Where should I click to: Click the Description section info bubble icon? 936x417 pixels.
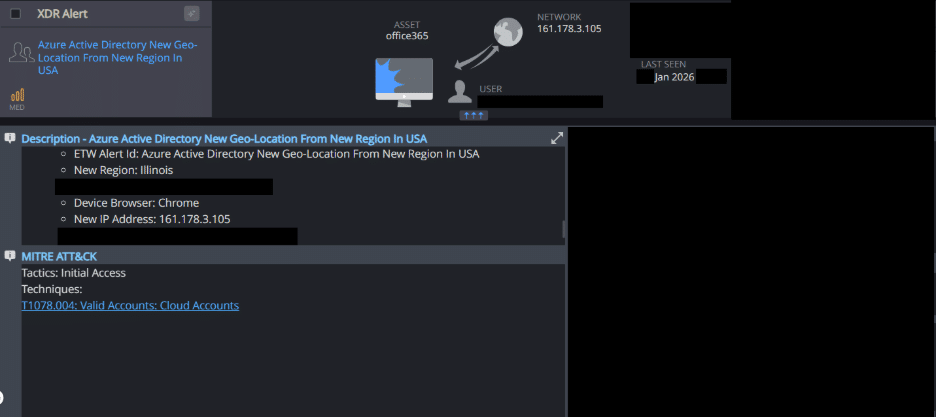coord(10,138)
